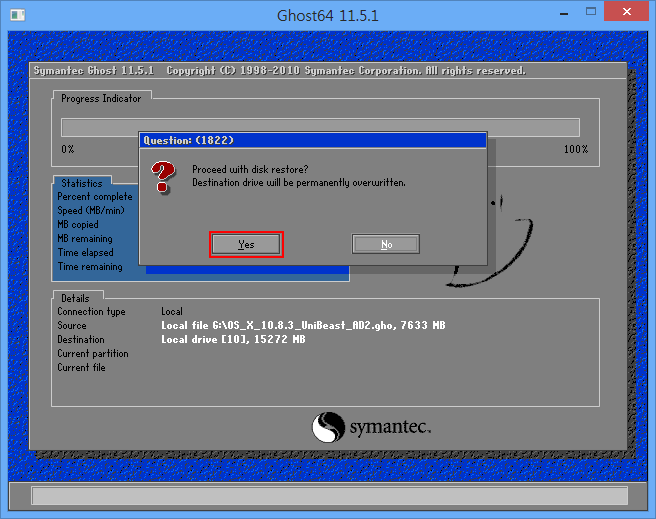Click the bottom status bar field
The height and width of the screenshot is (519, 656).
pos(329,496)
